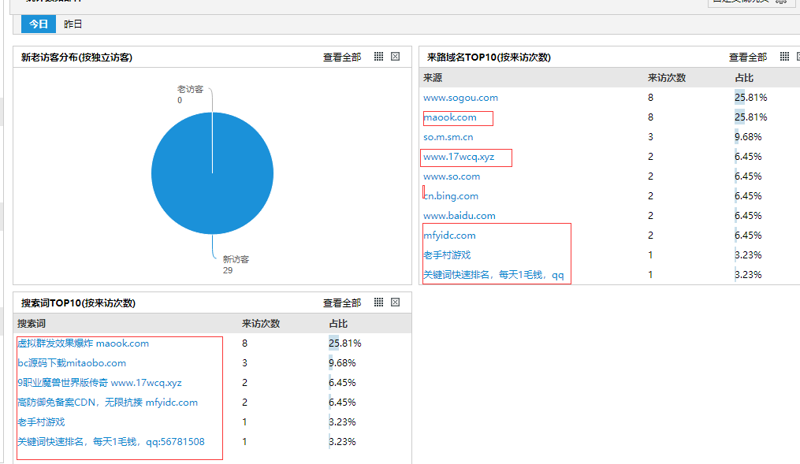Close the 新老访客分布 panel
Image resolution: width=800 pixels, height=464 pixels.
(395, 57)
